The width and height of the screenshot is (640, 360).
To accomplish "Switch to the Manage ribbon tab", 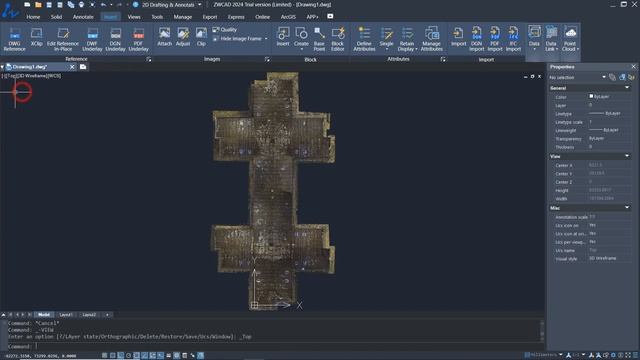I will click(x=182, y=17).
